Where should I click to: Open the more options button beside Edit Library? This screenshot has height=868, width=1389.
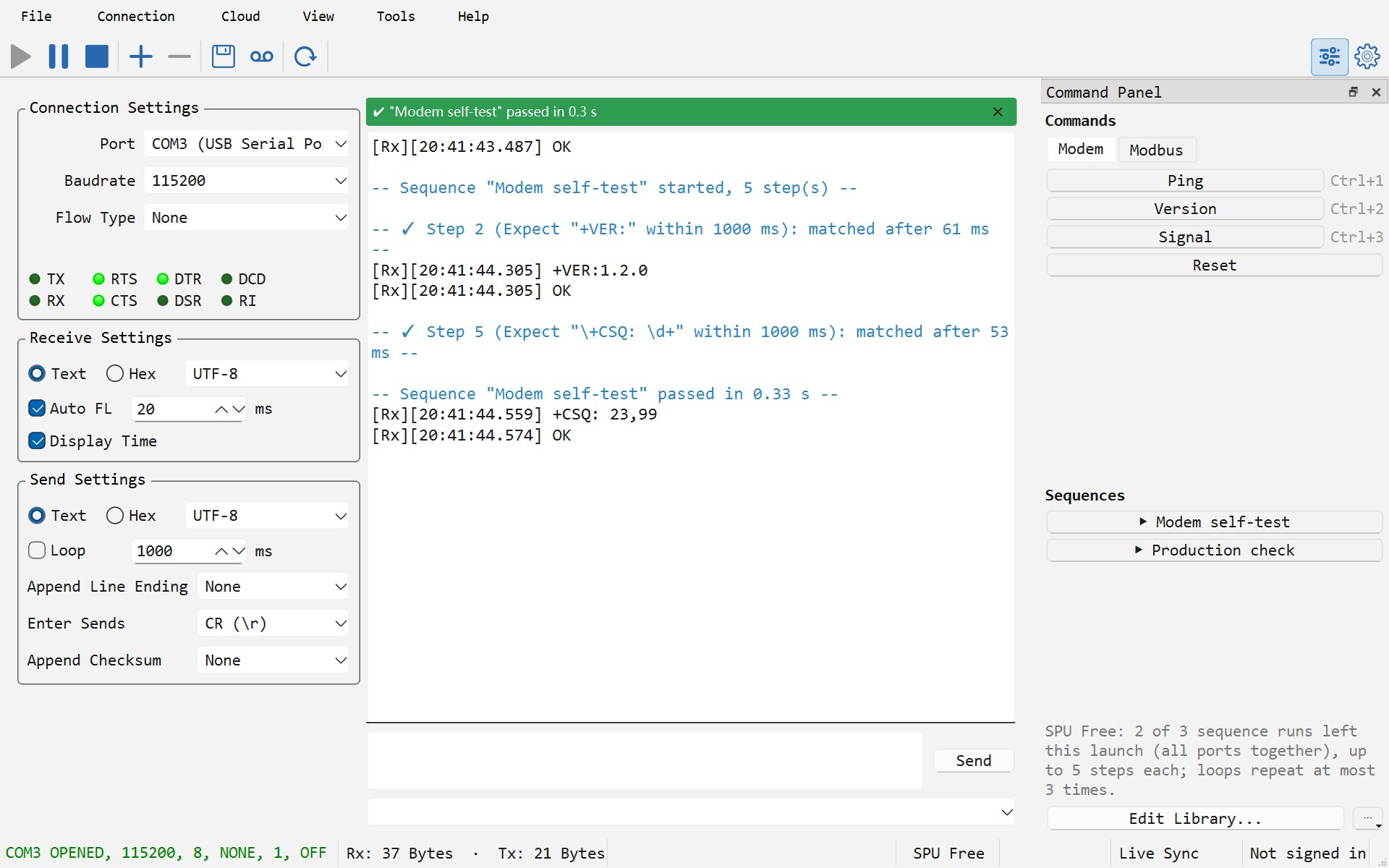click(x=1368, y=819)
